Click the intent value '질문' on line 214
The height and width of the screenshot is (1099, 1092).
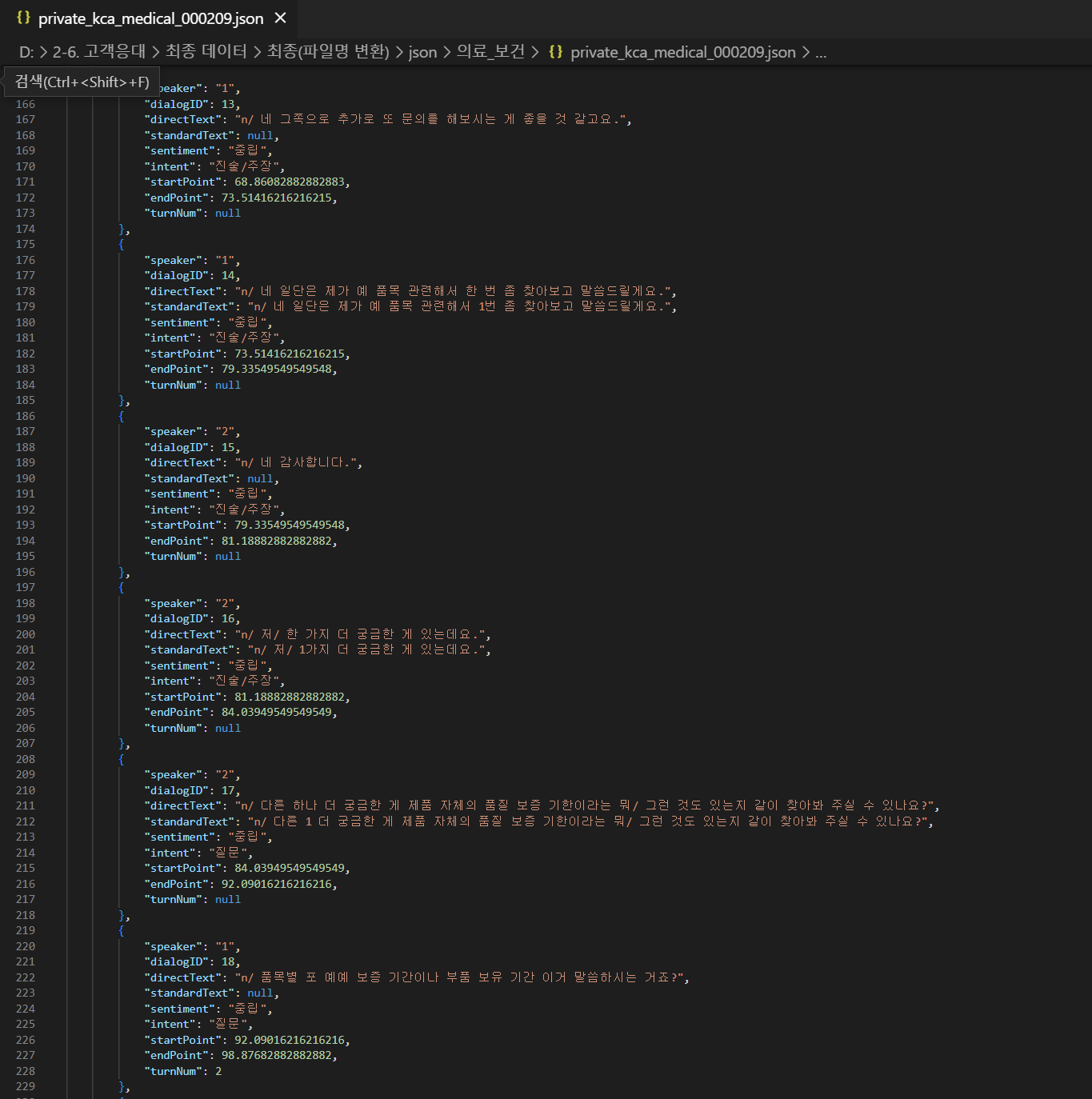coord(228,853)
